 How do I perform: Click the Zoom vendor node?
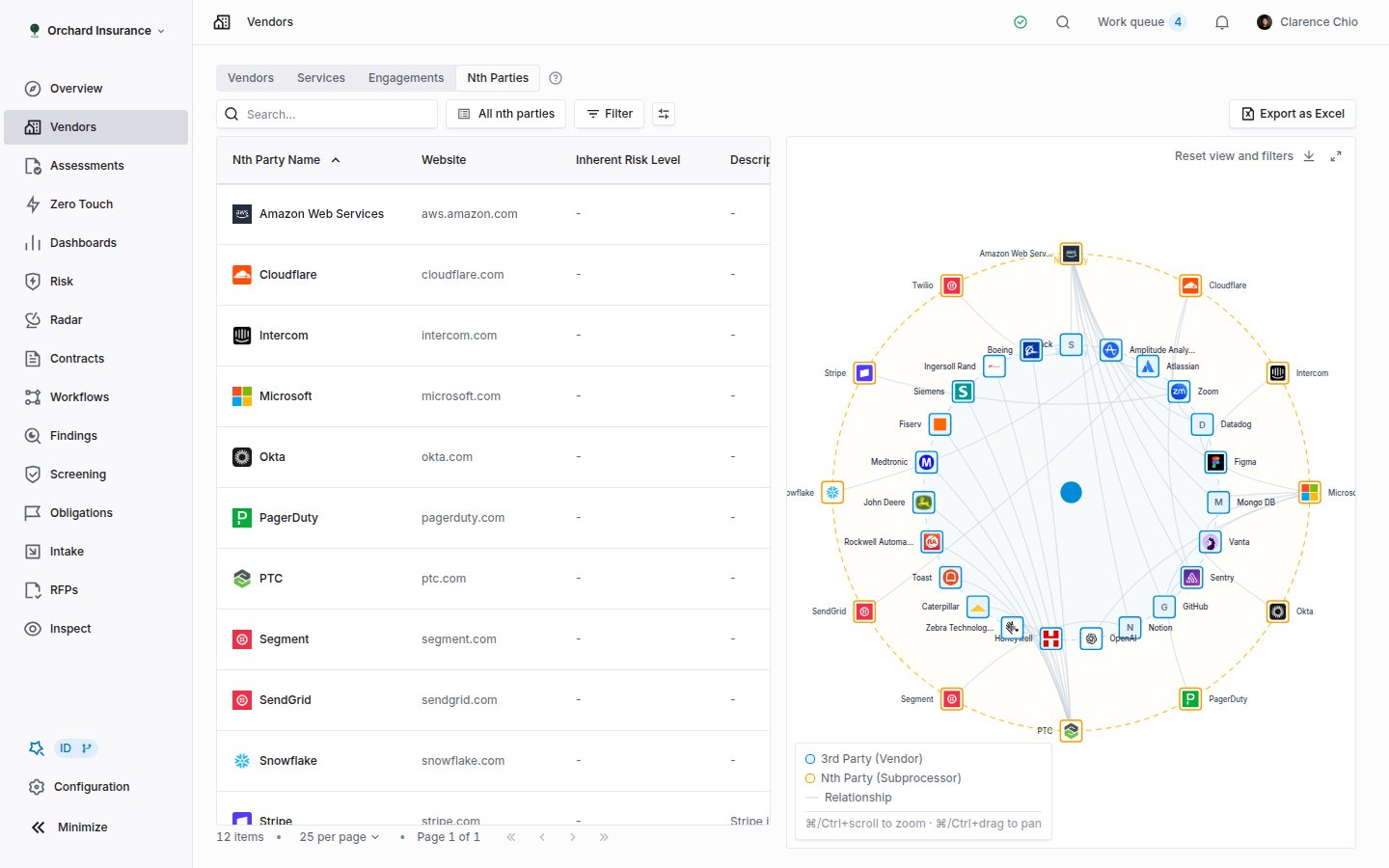tap(1179, 392)
